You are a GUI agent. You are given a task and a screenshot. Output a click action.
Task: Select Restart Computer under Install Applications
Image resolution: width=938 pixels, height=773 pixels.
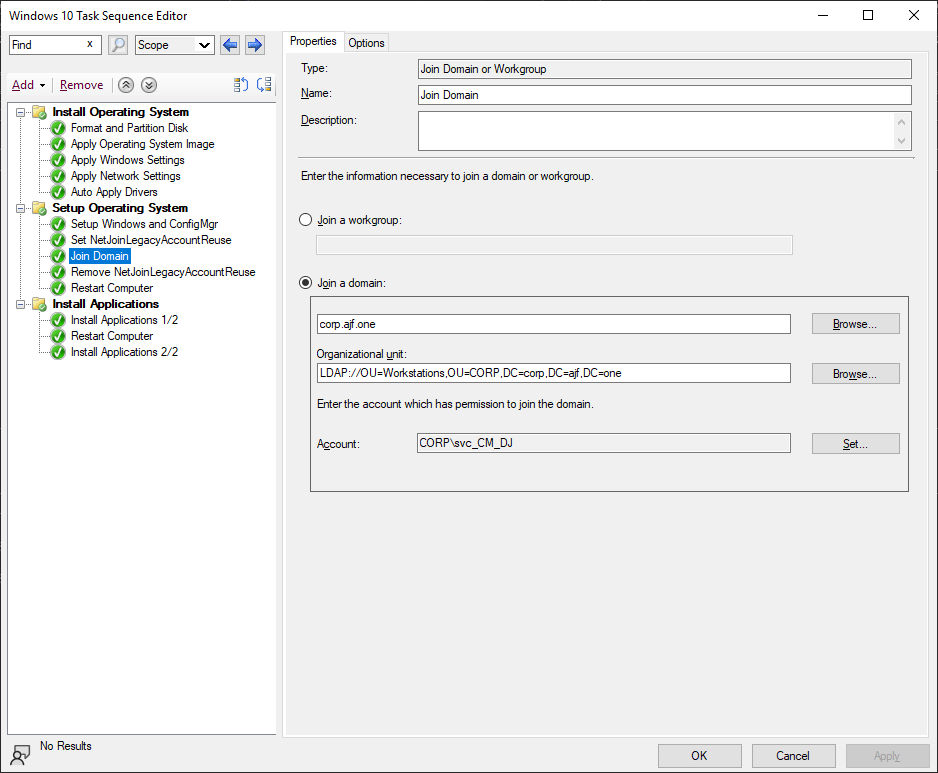112,336
